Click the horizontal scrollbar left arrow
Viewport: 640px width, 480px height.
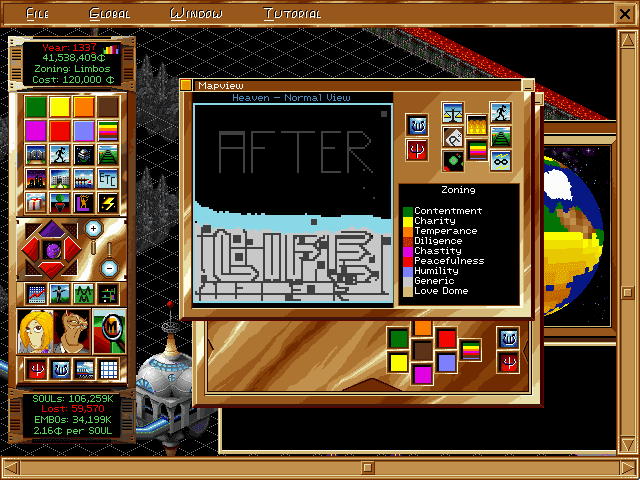click(x=11, y=468)
